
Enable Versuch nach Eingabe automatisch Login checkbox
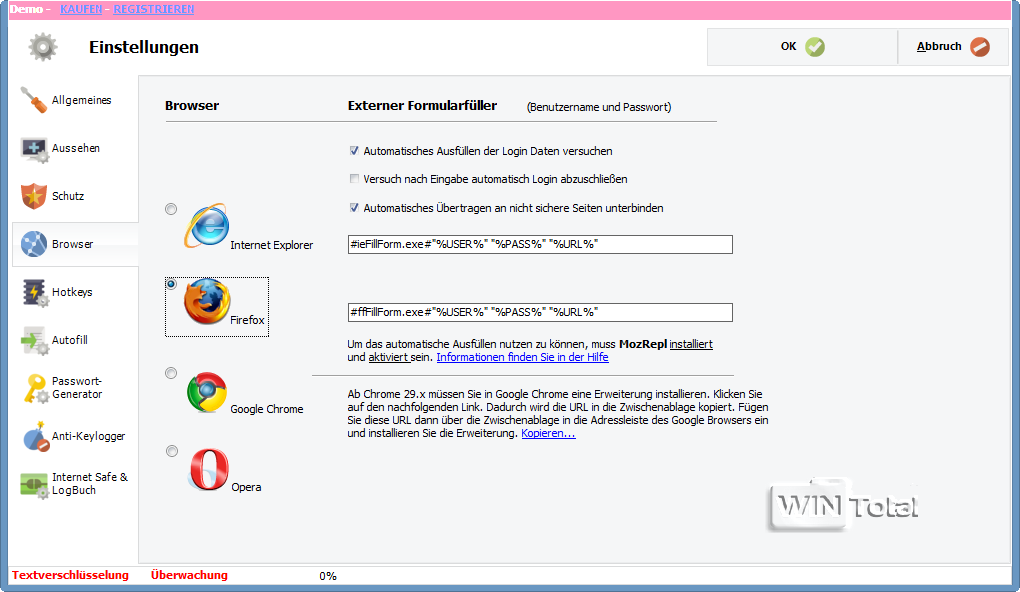pyautogui.click(x=354, y=179)
